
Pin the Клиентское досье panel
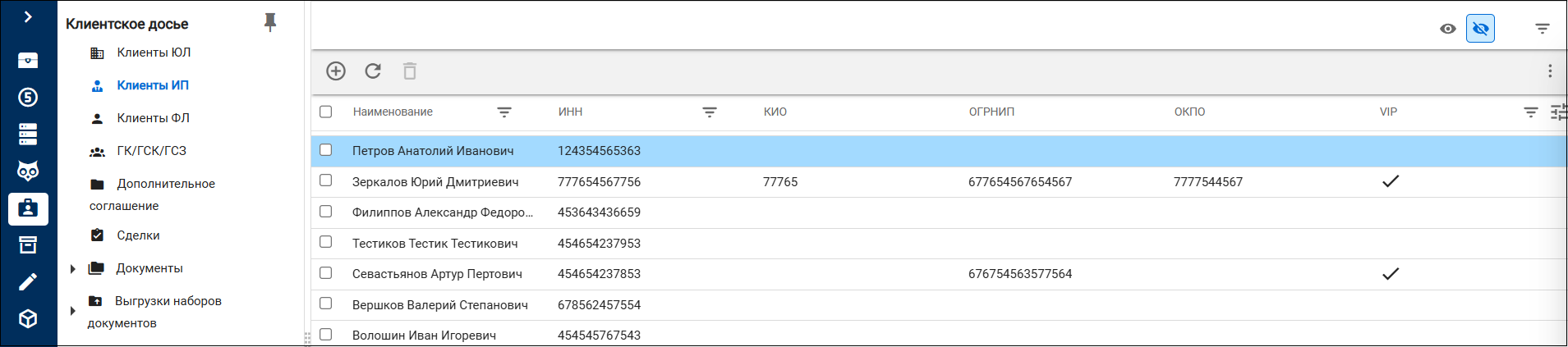pos(270,22)
